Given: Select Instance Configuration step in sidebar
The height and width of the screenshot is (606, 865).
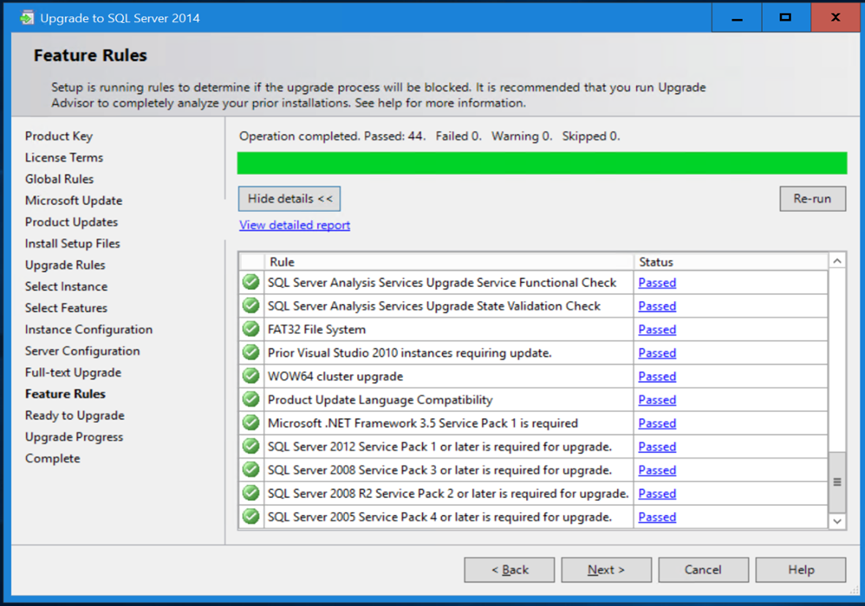Looking at the screenshot, I should click(89, 330).
